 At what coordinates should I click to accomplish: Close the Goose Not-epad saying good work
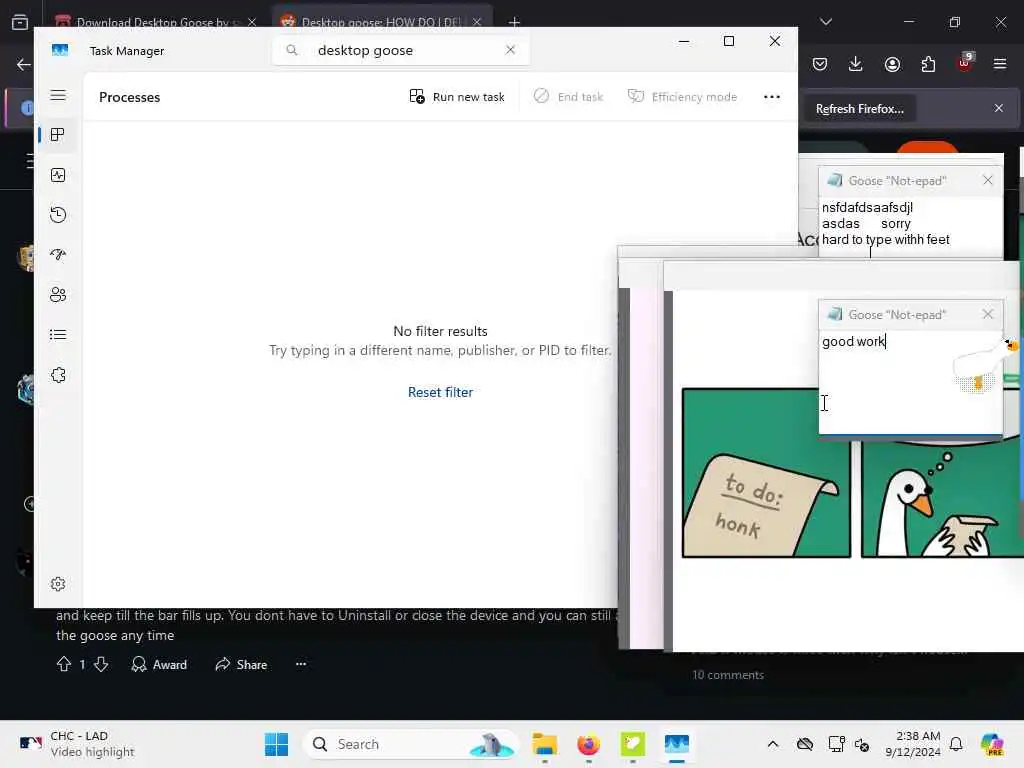pos(987,314)
